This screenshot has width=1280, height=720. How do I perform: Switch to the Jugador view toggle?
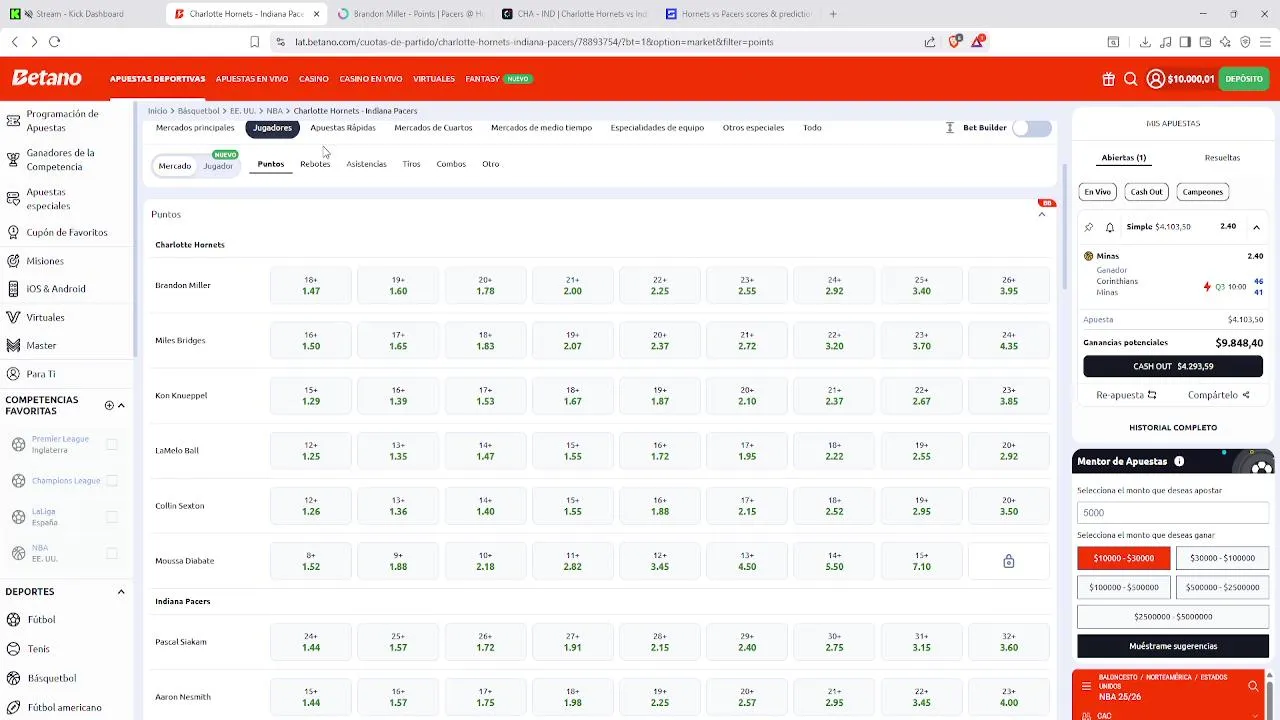(x=218, y=166)
